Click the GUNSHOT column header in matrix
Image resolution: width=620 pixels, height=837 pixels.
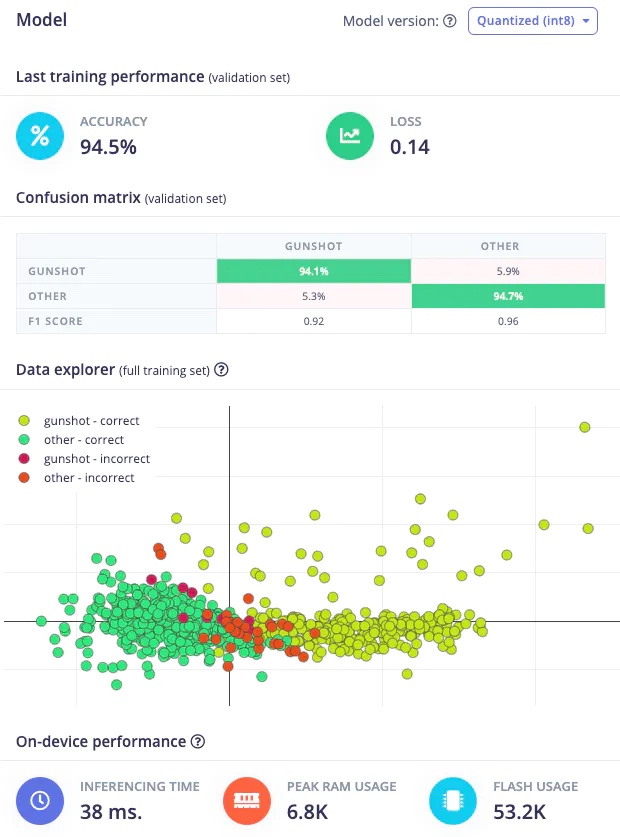(x=313, y=246)
